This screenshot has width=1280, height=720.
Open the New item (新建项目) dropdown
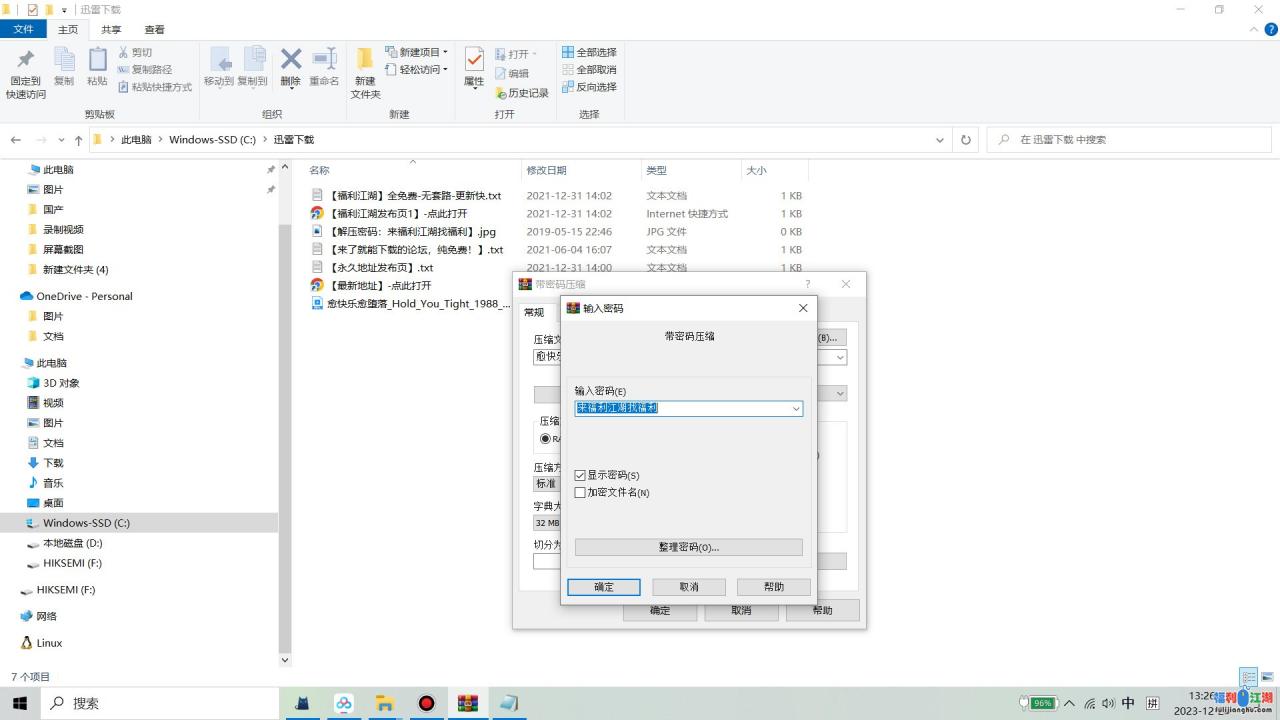click(x=418, y=52)
